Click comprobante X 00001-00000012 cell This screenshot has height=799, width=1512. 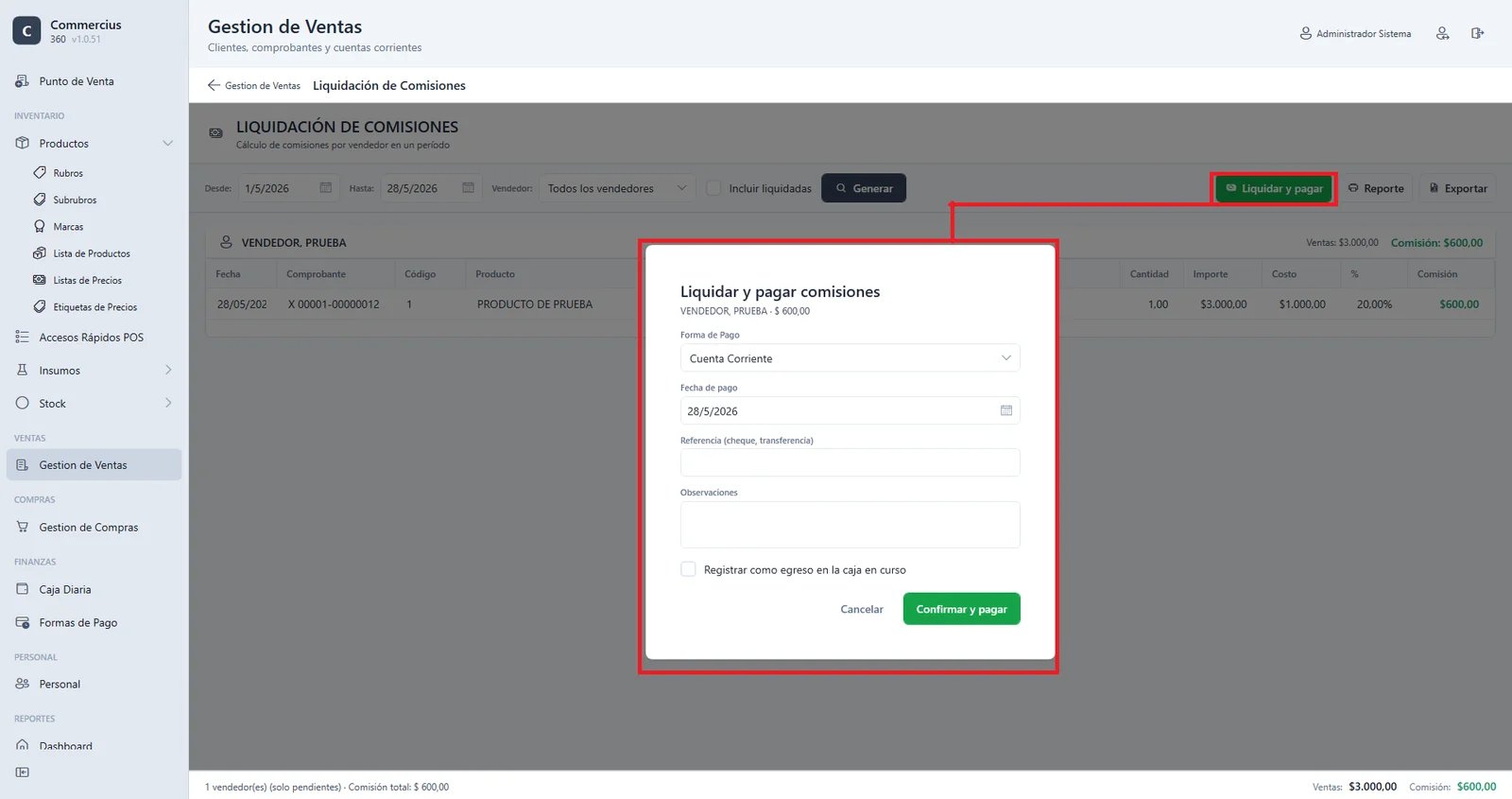coord(334,304)
